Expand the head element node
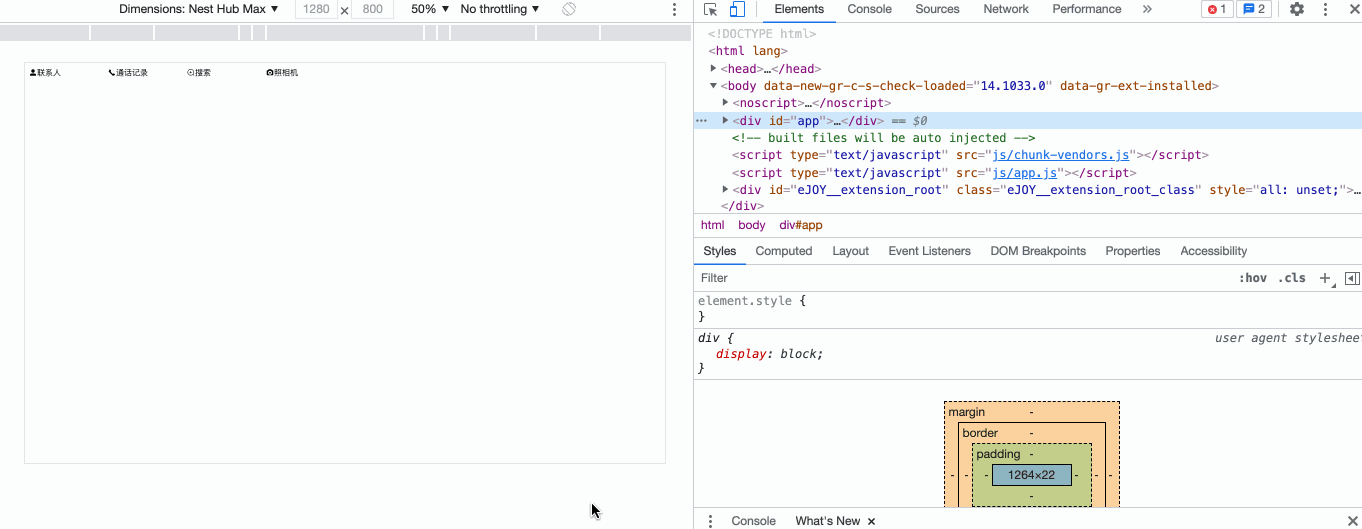The image size is (1362, 529). click(x=713, y=69)
